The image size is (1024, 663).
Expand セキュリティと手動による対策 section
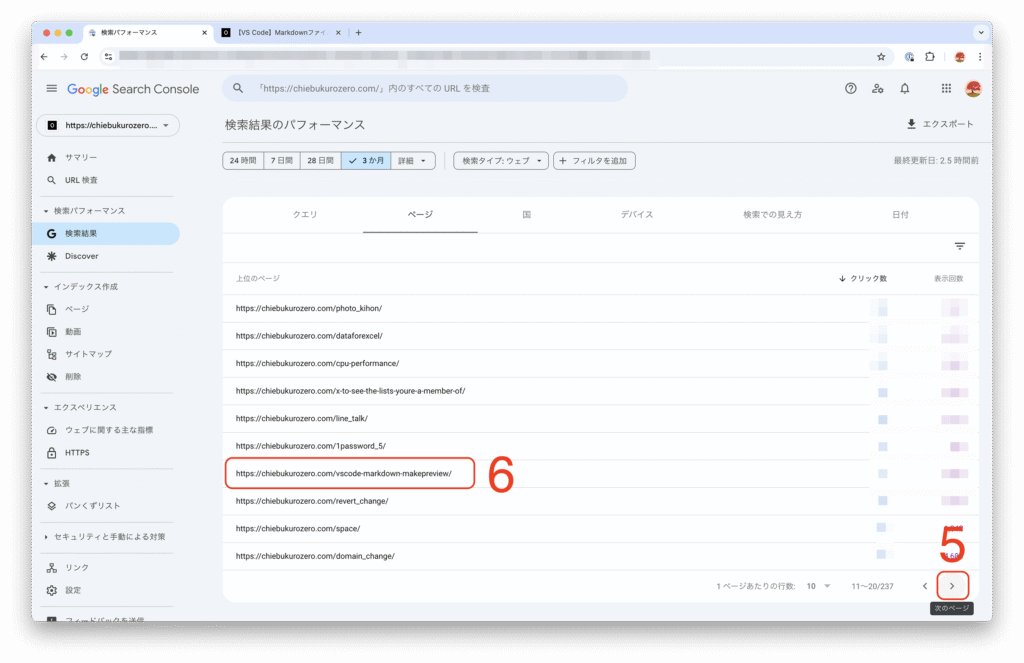click(x=104, y=537)
